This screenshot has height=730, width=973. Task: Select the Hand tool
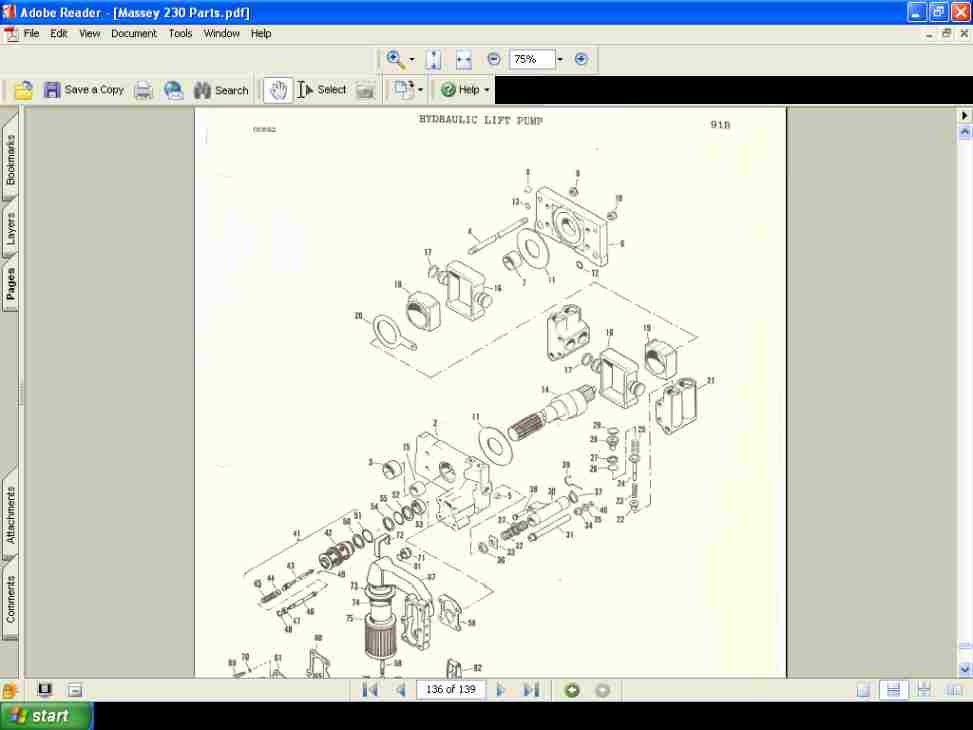click(x=277, y=89)
